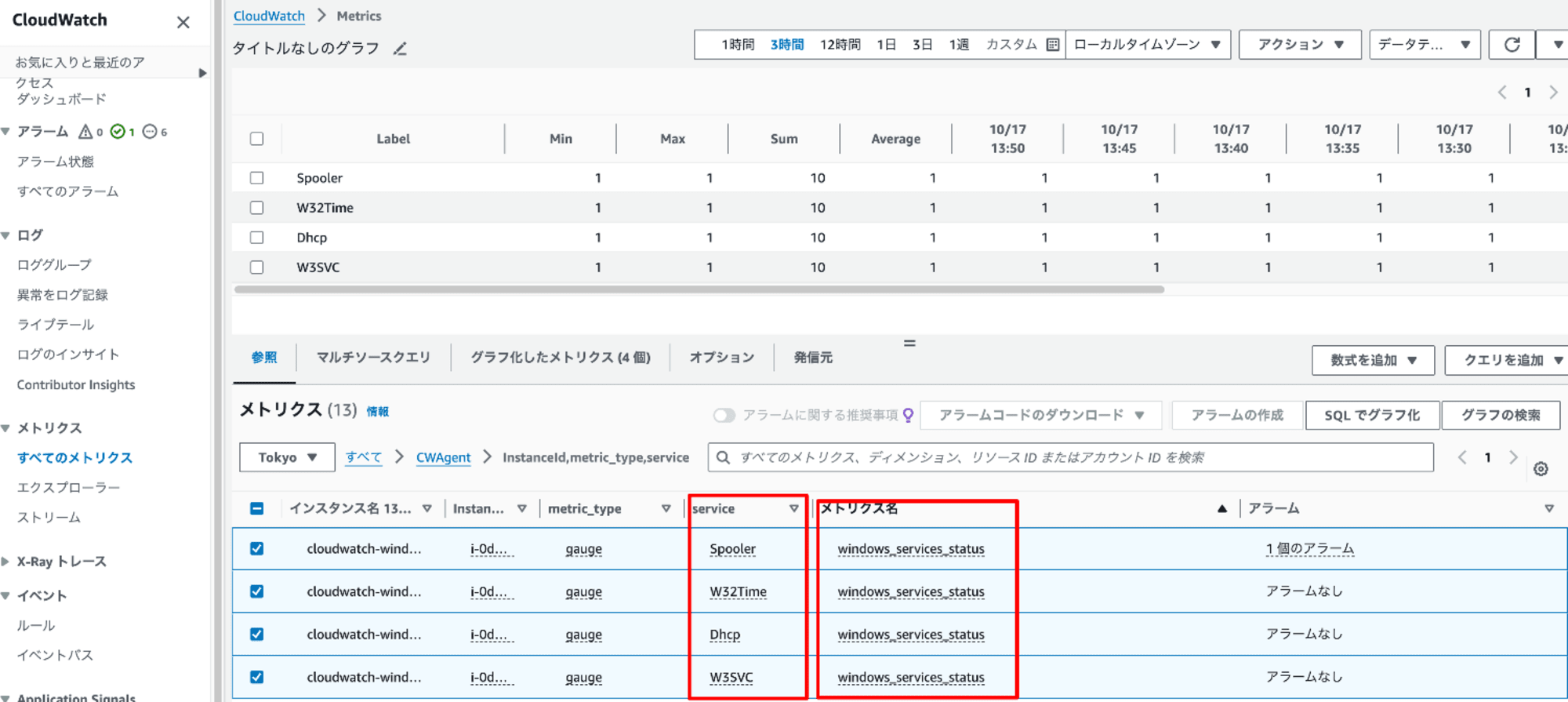Open the アクション dropdown
This screenshot has height=702, width=1568.
(1301, 45)
